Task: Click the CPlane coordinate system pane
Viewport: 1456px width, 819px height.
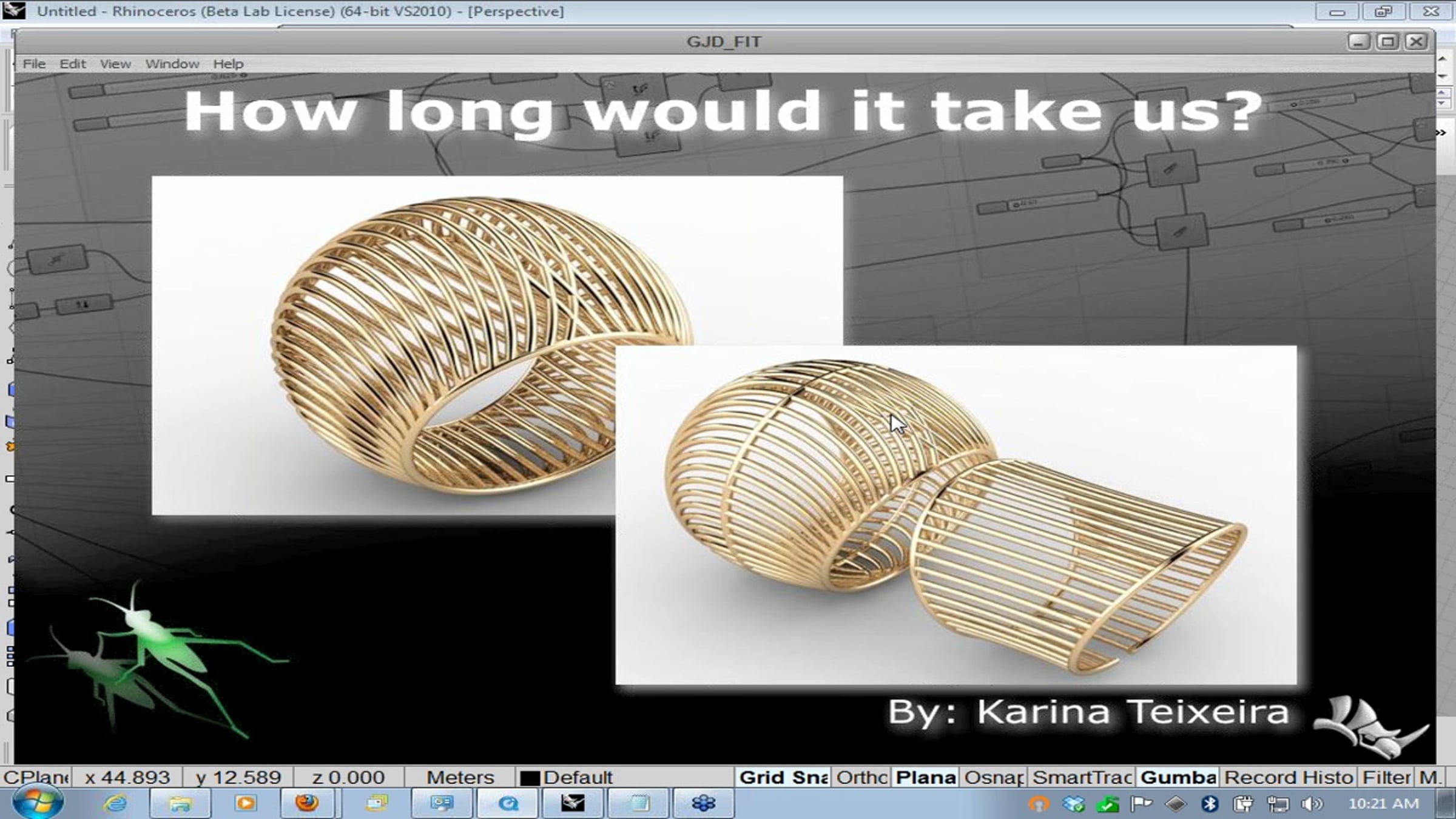Action: pyautogui.click(x=36, y=777)
